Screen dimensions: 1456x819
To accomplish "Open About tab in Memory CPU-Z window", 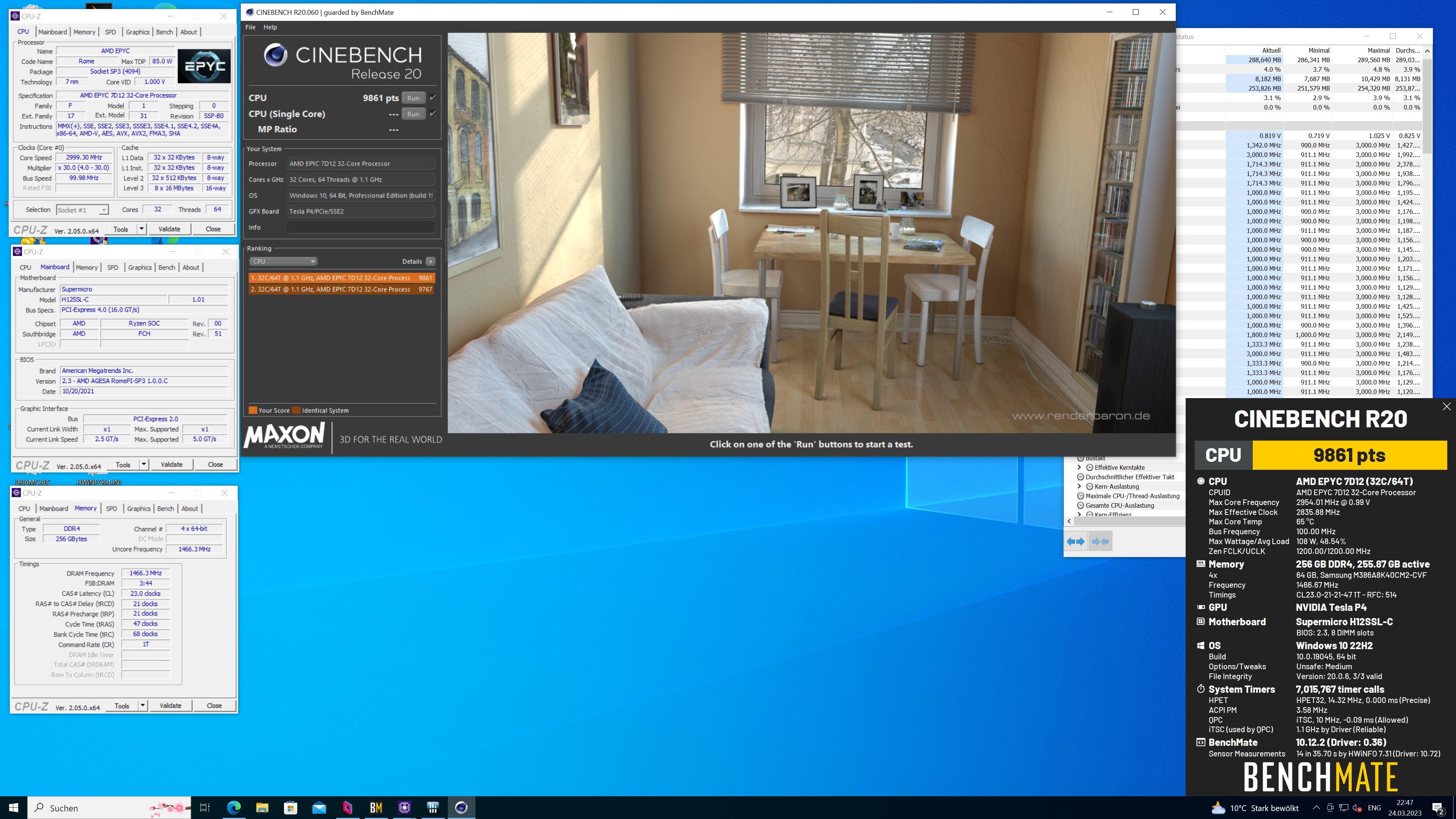I will [190, 509].
